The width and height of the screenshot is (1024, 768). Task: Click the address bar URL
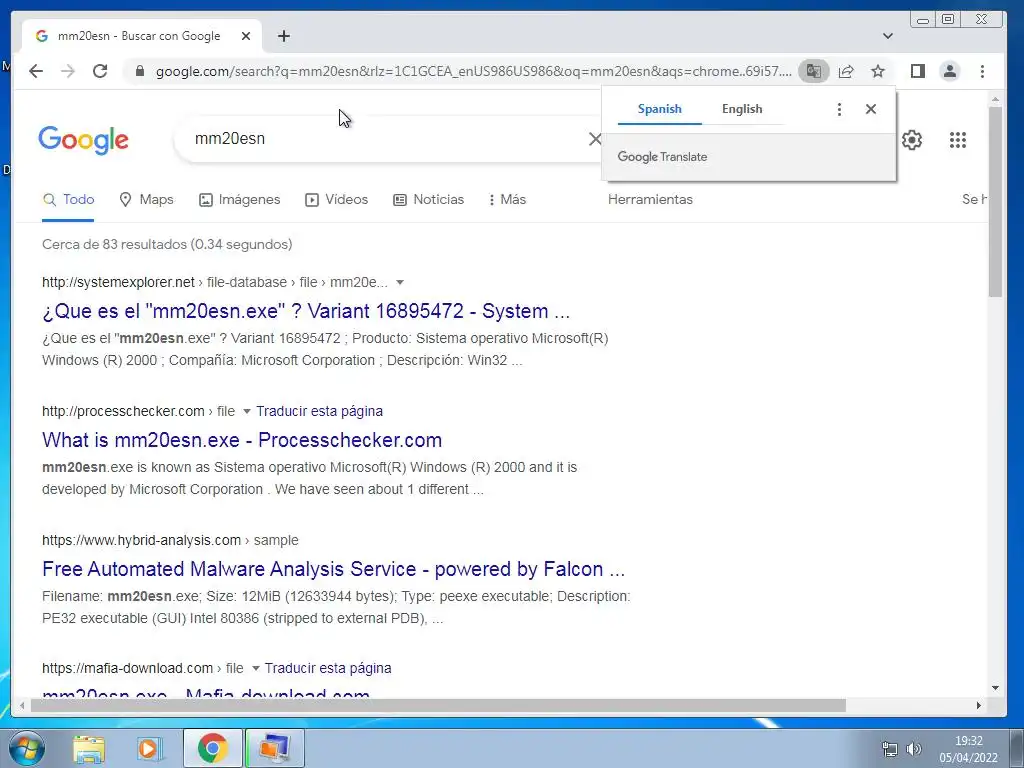coord(473,71)
